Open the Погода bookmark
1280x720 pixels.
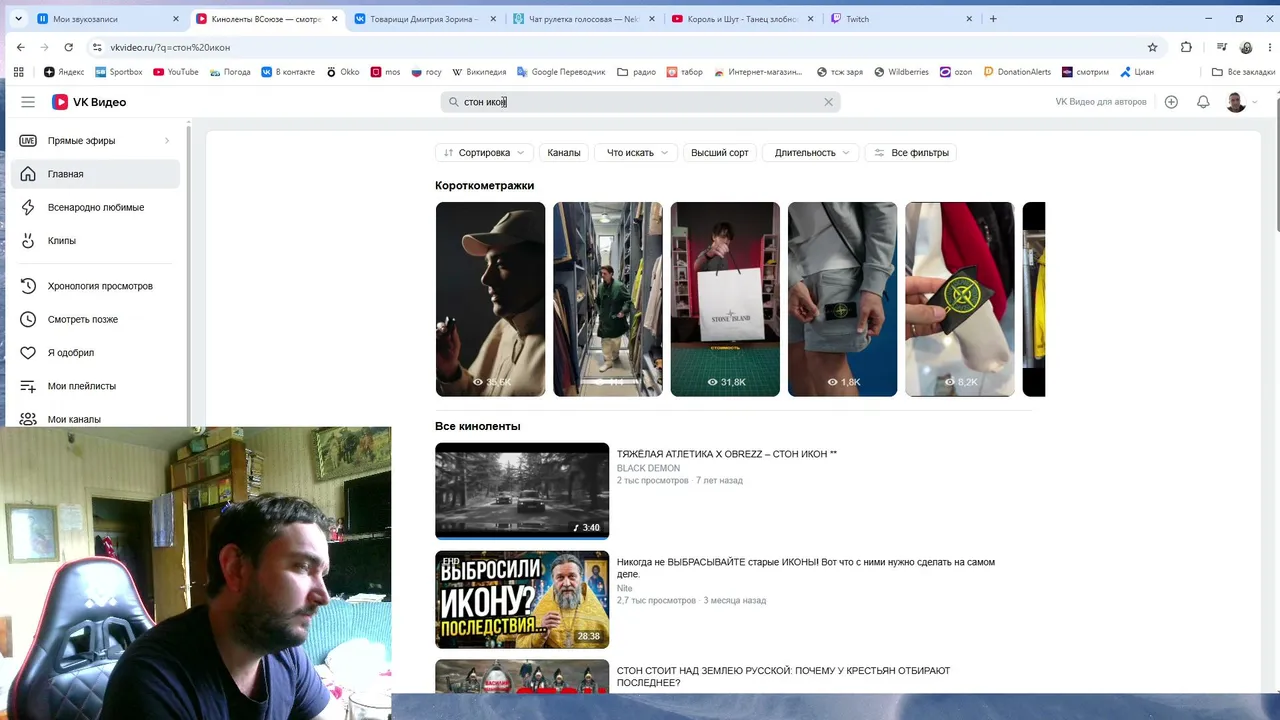(230, 72)
